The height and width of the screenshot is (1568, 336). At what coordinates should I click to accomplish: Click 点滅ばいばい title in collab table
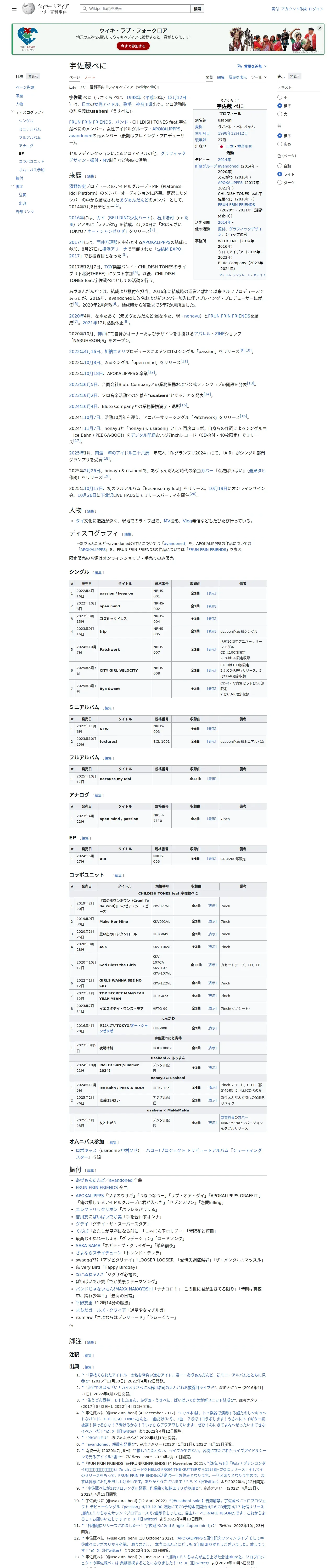click(x=110, y=1100)
